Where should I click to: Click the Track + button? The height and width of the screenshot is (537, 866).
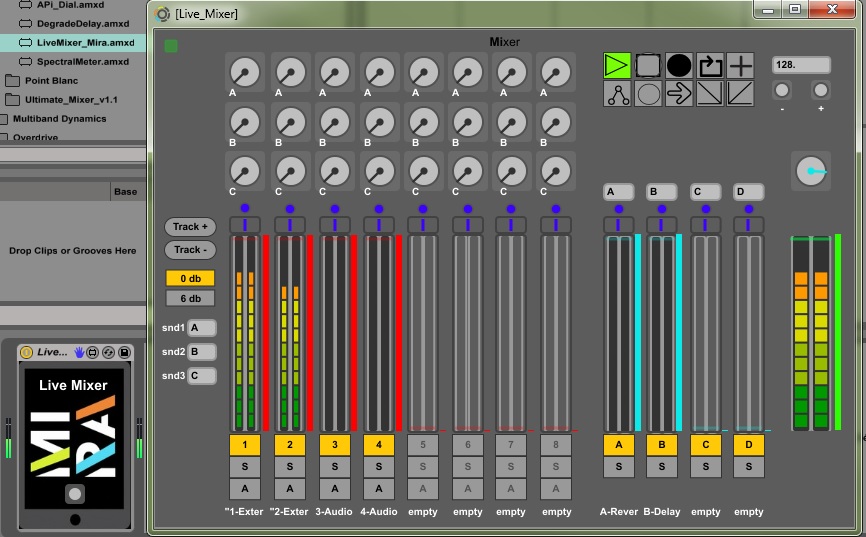pos(190,227)
